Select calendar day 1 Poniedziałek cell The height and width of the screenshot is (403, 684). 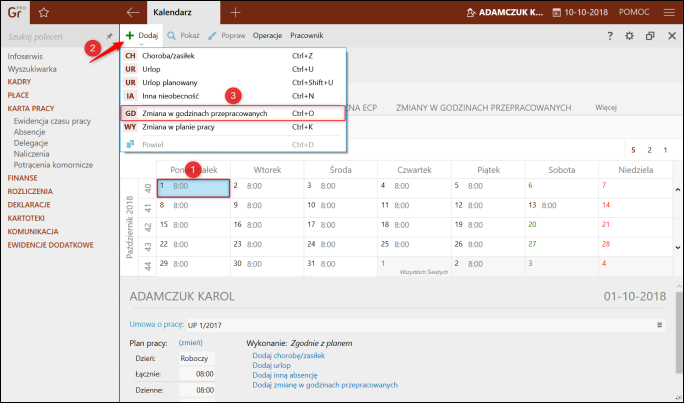pos(193,188)
